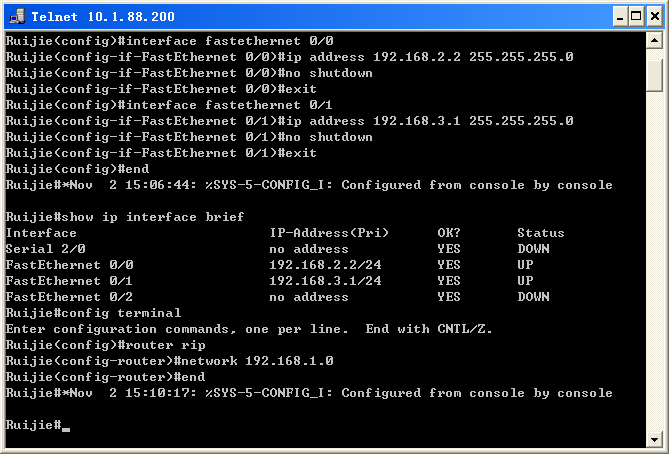
Task: Click the "IP-Address(Pri)" column header
Action: [x=329, y=233]
